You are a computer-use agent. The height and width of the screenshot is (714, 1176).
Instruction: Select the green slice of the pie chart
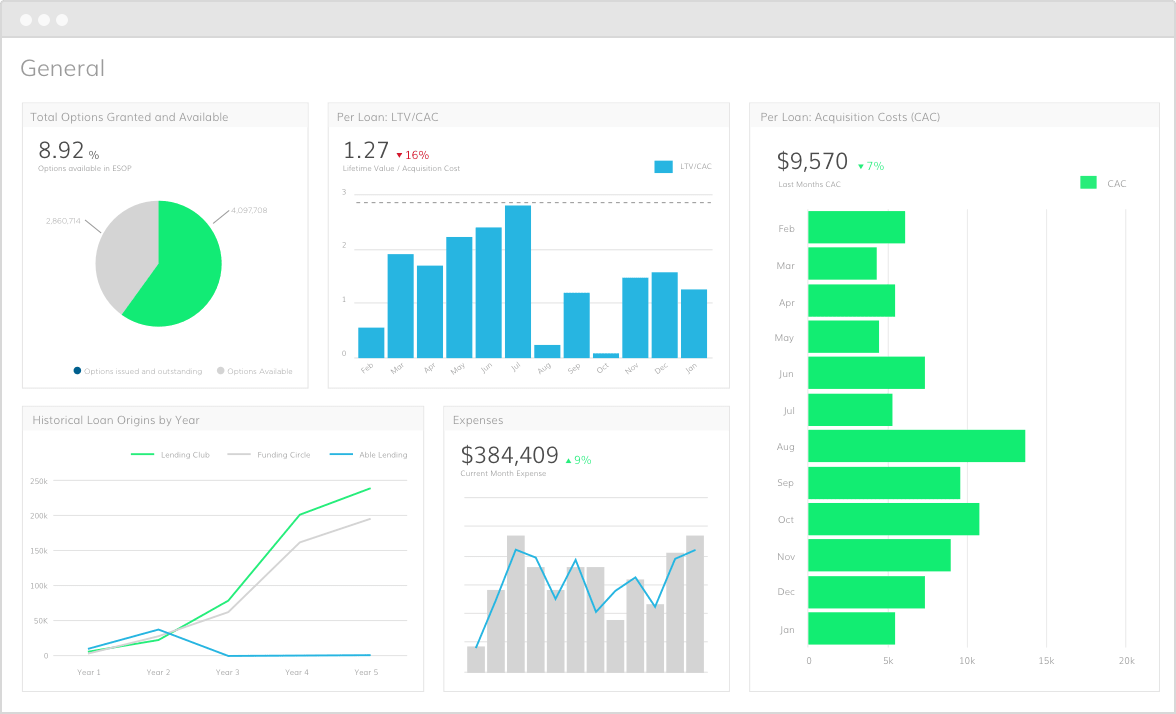(x=185, y=265)
